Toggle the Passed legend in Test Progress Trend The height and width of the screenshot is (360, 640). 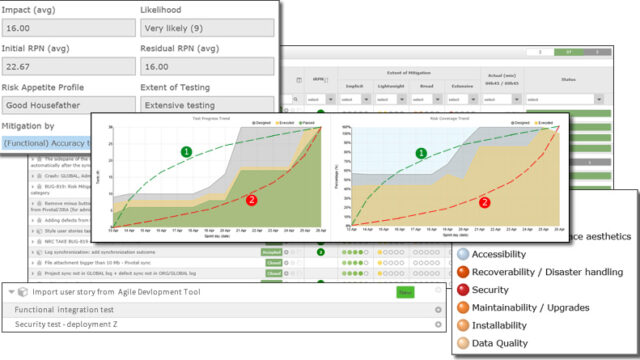click(x=307, y=123)
